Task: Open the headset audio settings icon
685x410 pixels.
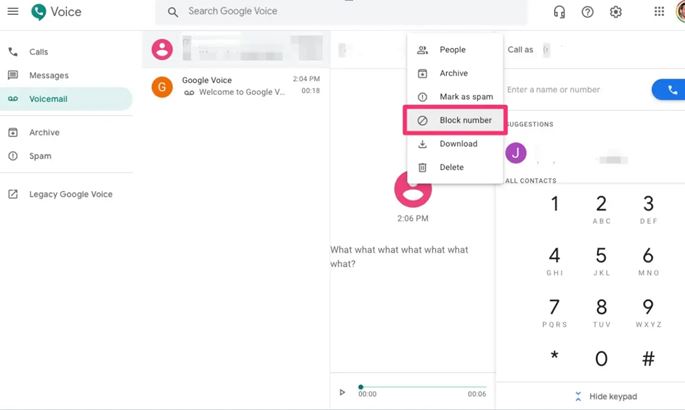Action: [x=559, y=12]
